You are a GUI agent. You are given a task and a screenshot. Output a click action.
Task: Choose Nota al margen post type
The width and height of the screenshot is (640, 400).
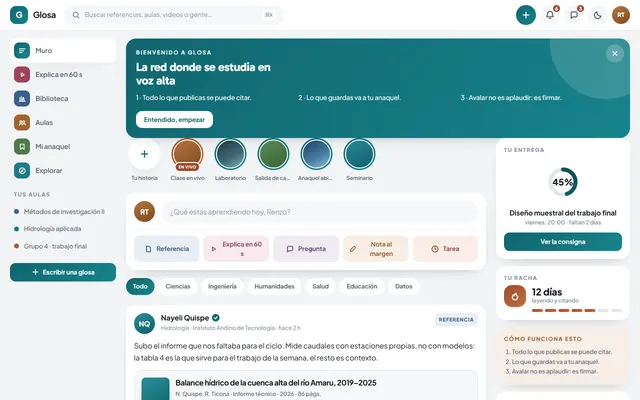click(x=376, y=249)
